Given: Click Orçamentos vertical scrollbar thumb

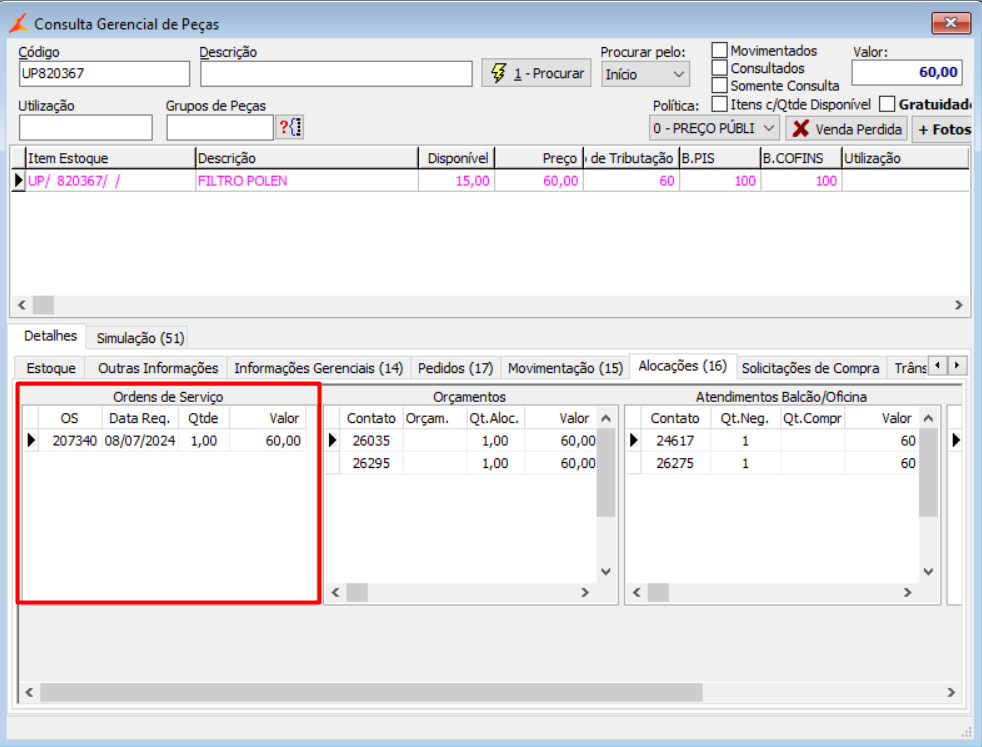Looking at the screenshot, I should [x=606, y=473].
